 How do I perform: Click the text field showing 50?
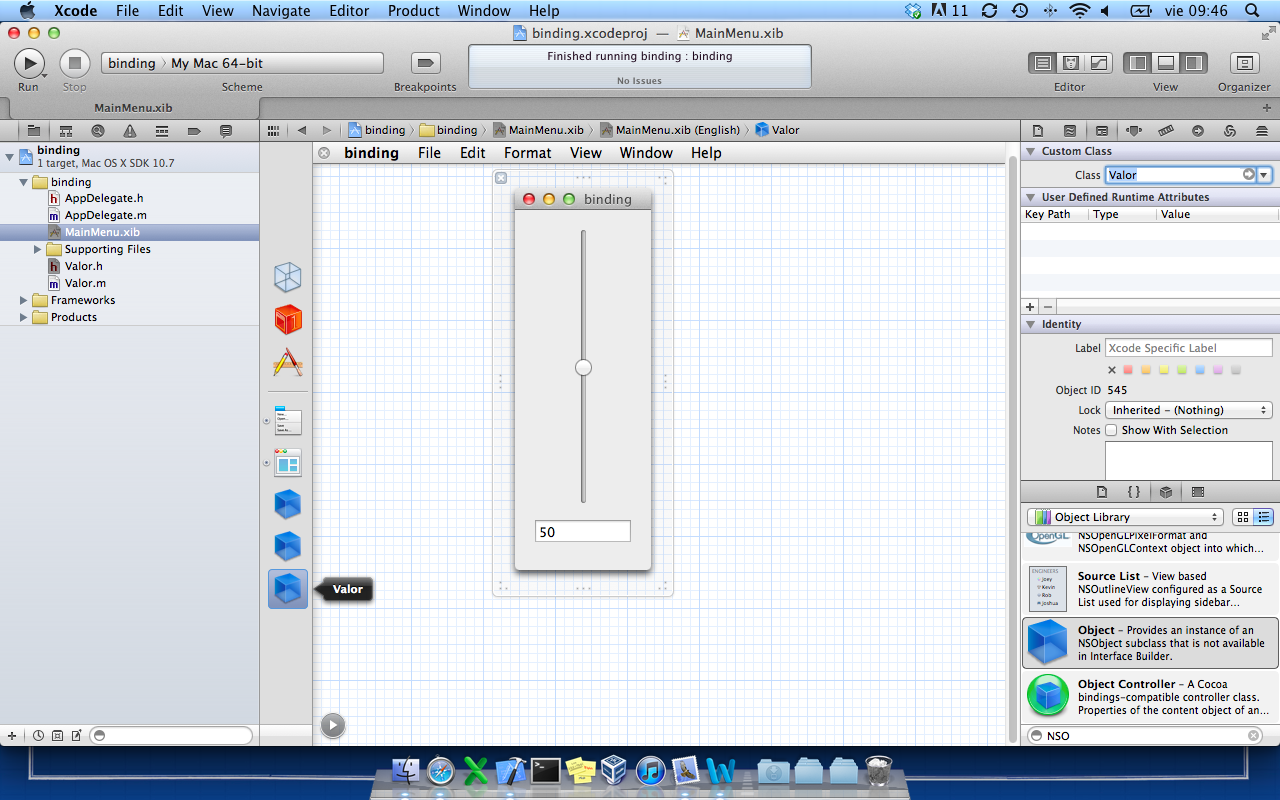[x=583, y=531]
